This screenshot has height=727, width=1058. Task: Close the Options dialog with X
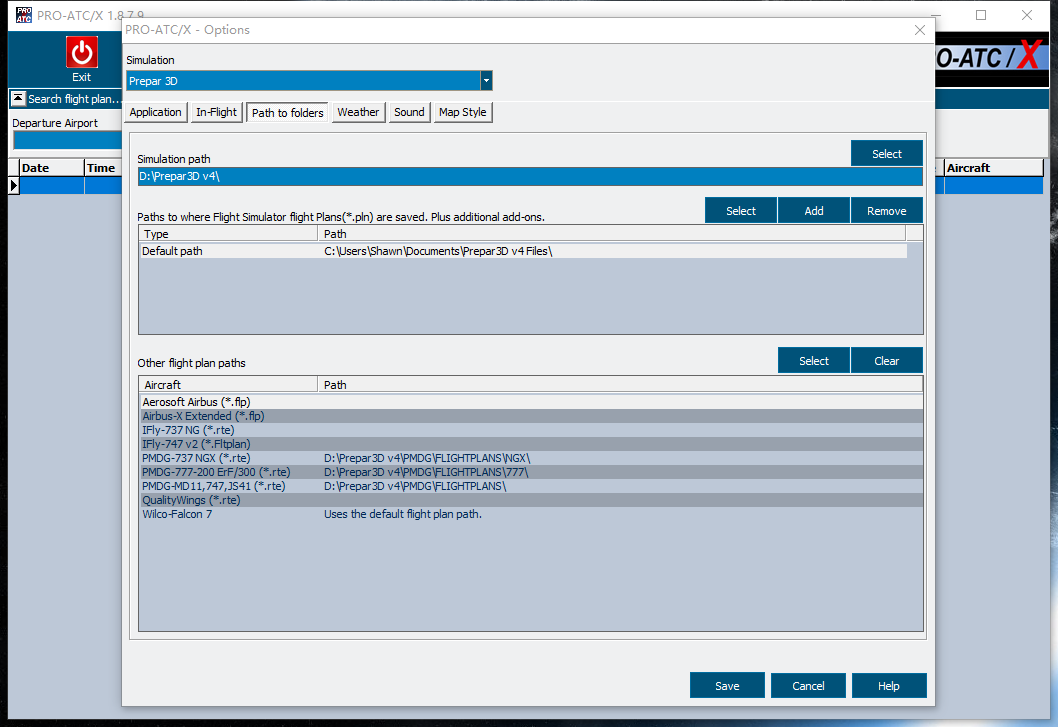click(920, 30)
